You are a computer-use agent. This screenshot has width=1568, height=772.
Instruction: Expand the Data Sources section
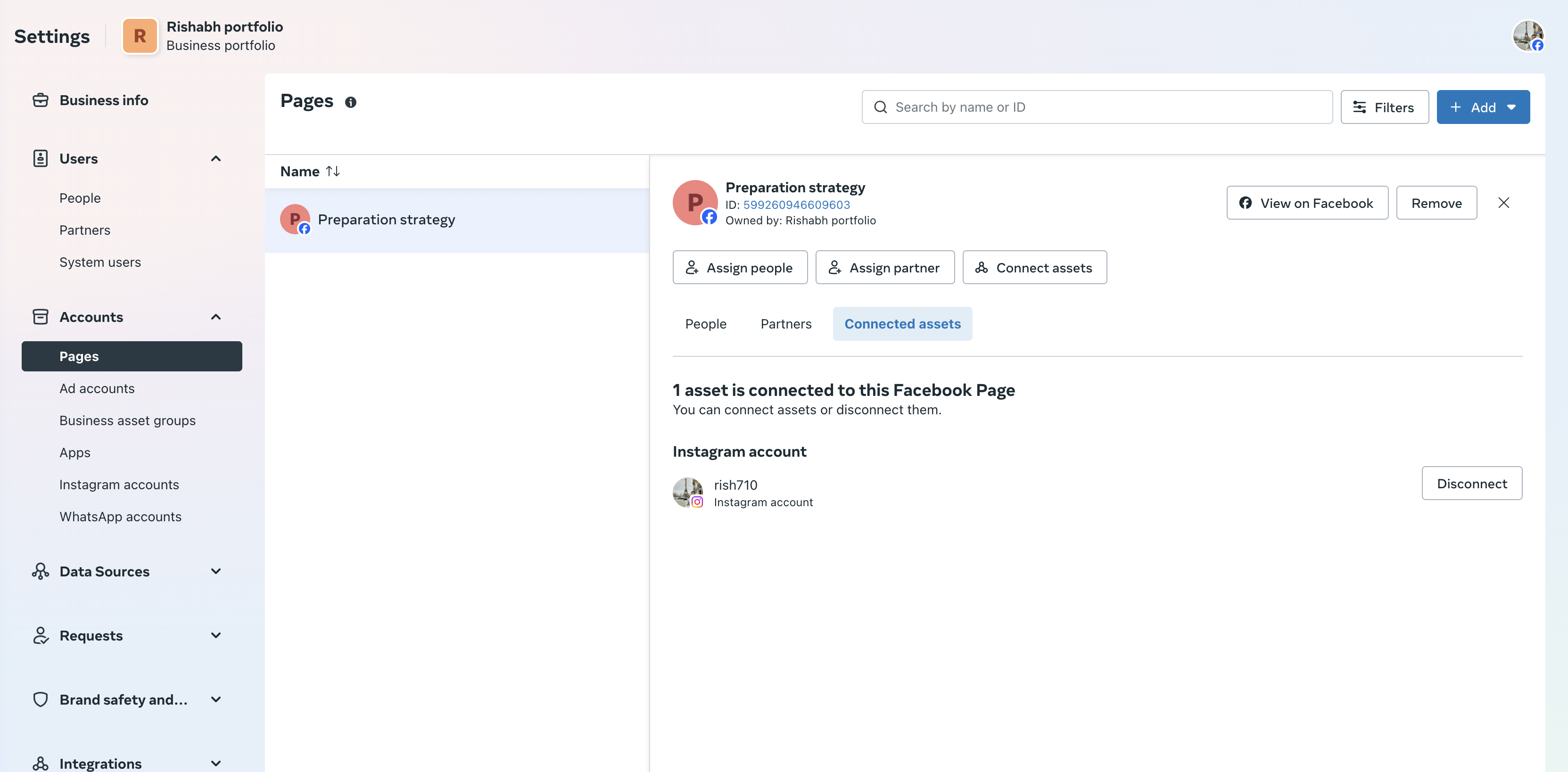(215, 571)
